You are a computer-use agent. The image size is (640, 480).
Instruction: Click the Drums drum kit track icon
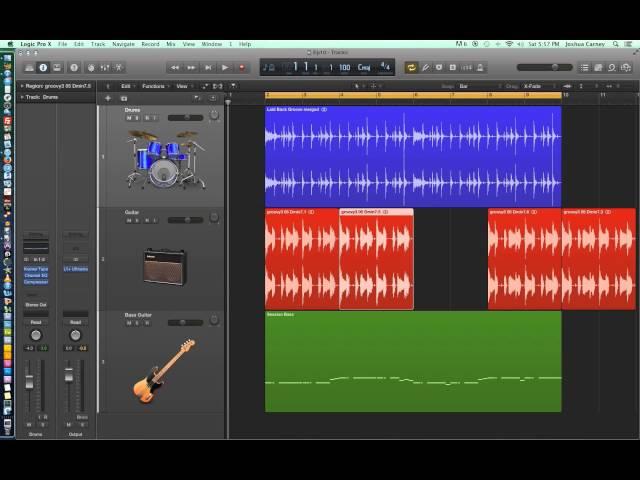(x=160, y=158)
